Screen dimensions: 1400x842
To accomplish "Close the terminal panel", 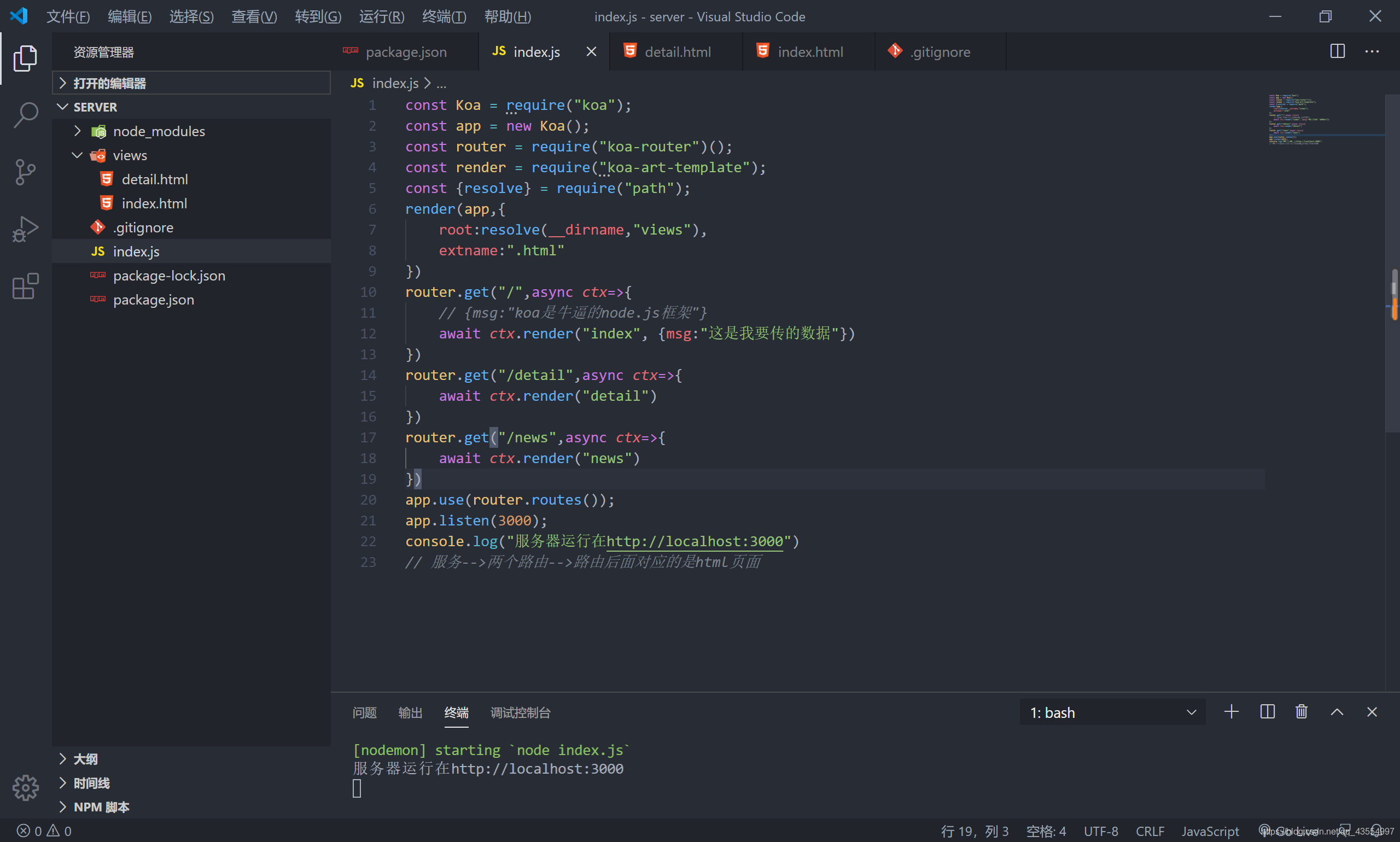I will click(x=1372, y=711).
